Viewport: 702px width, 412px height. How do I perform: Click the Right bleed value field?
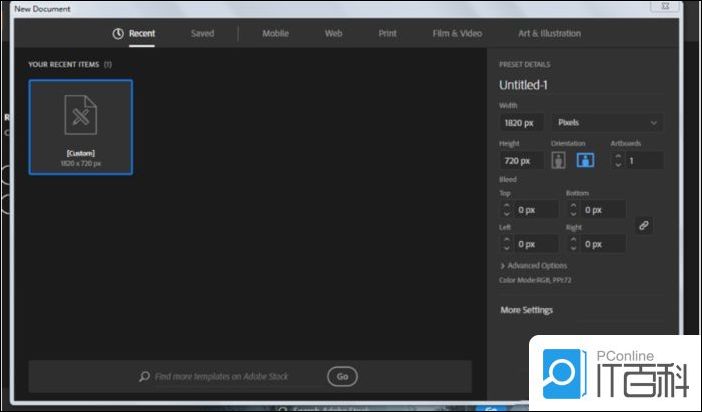click(603, 244)
